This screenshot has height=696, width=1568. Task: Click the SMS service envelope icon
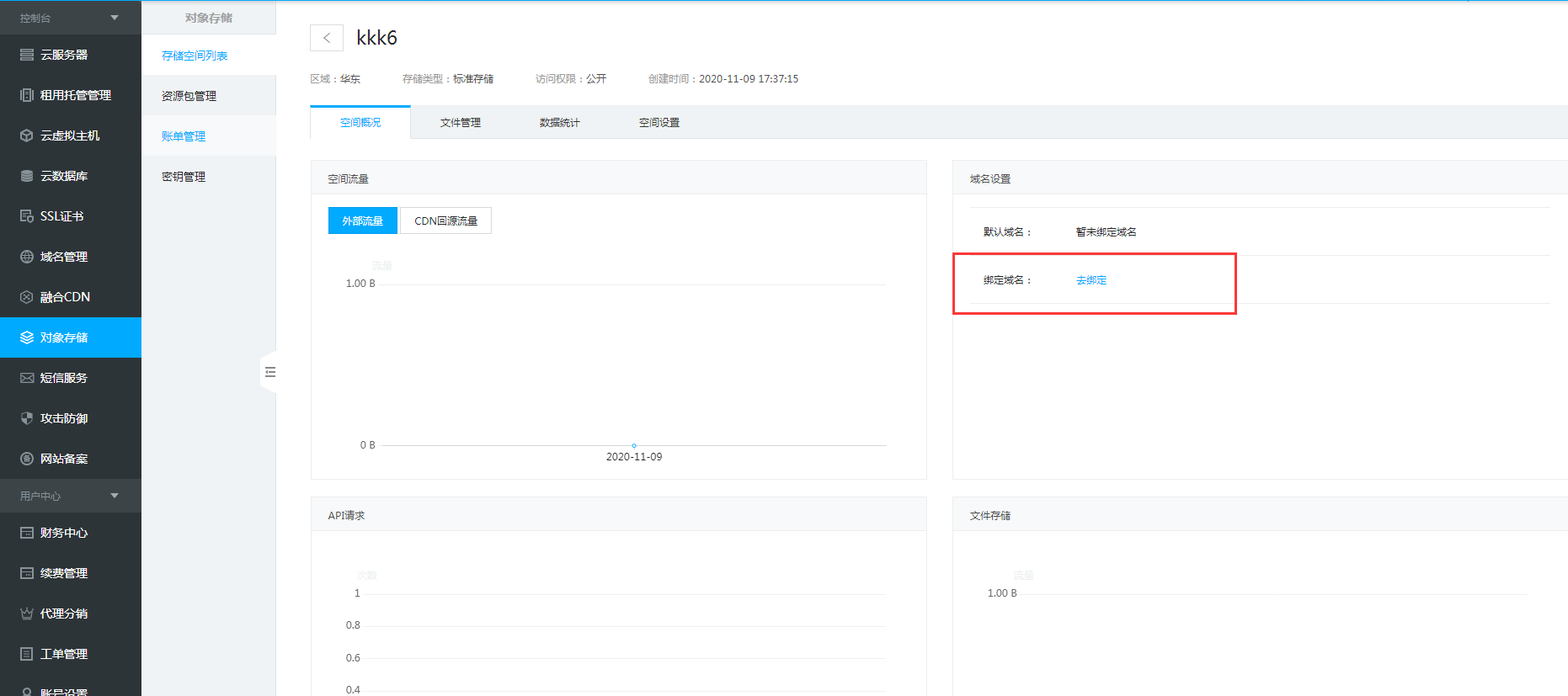click(27, 378)
